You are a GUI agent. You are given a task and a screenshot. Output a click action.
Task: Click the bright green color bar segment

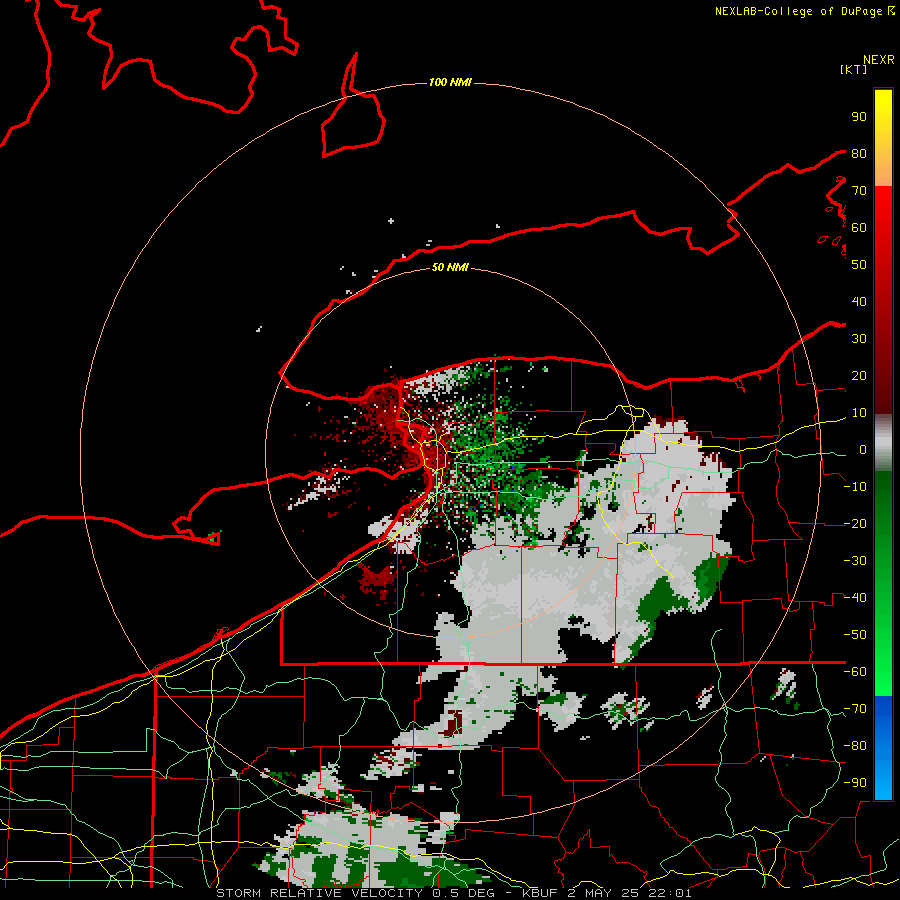[883, 584]
